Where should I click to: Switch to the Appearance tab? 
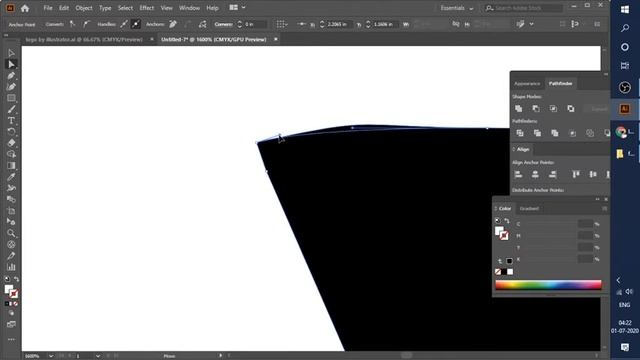coord(527,84)
